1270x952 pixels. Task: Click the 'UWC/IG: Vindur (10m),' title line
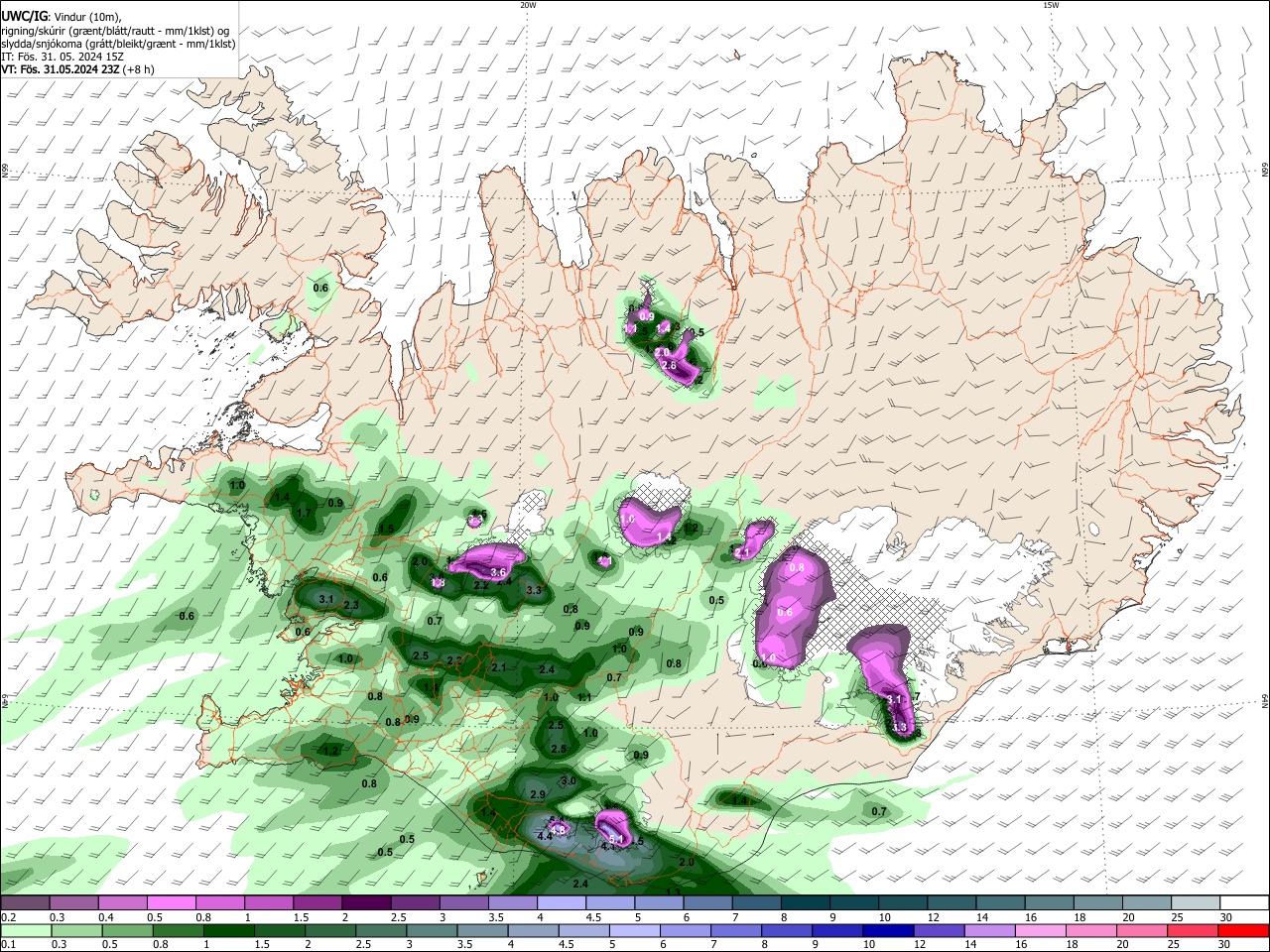pyautogui.click(x=61, y=16)
